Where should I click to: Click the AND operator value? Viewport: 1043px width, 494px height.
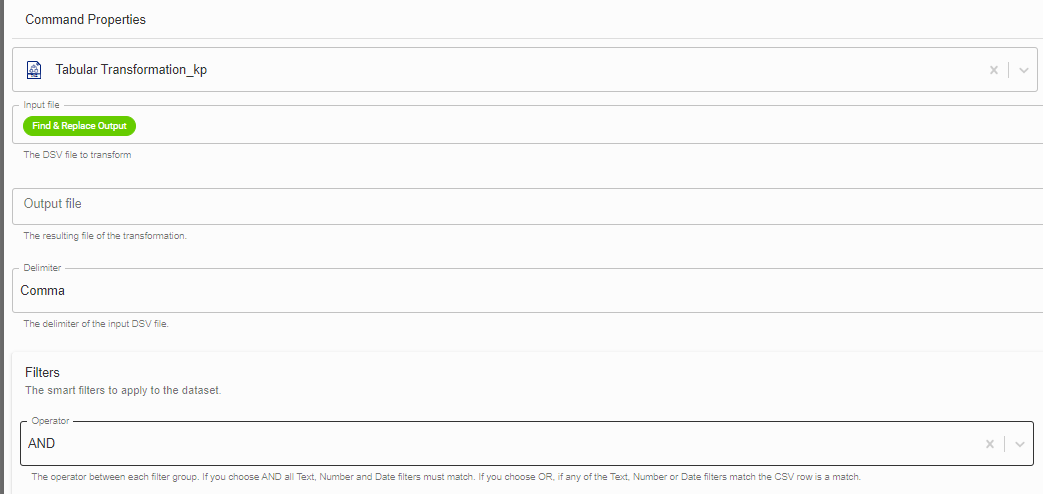click(41, 443)
